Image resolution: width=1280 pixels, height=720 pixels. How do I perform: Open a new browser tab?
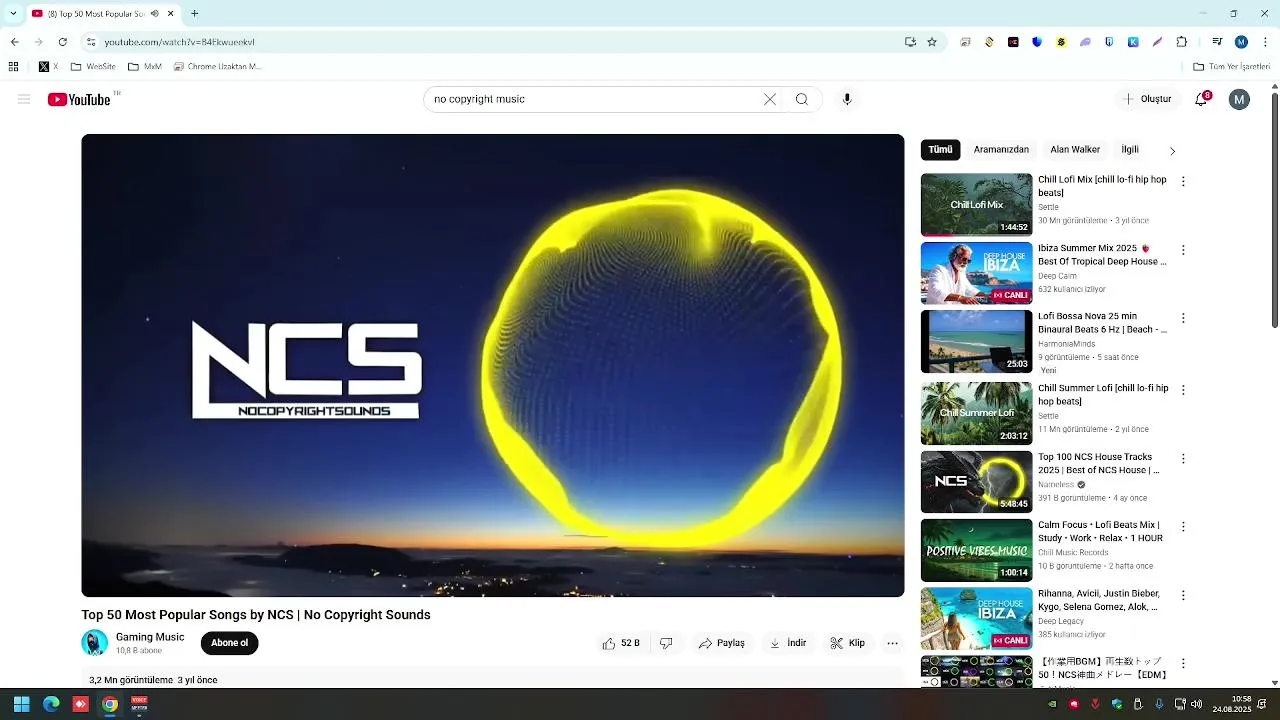[x=194, y=14]
